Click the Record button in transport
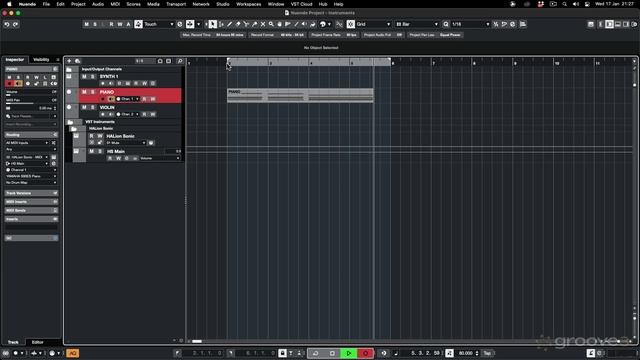 point(365,353)
